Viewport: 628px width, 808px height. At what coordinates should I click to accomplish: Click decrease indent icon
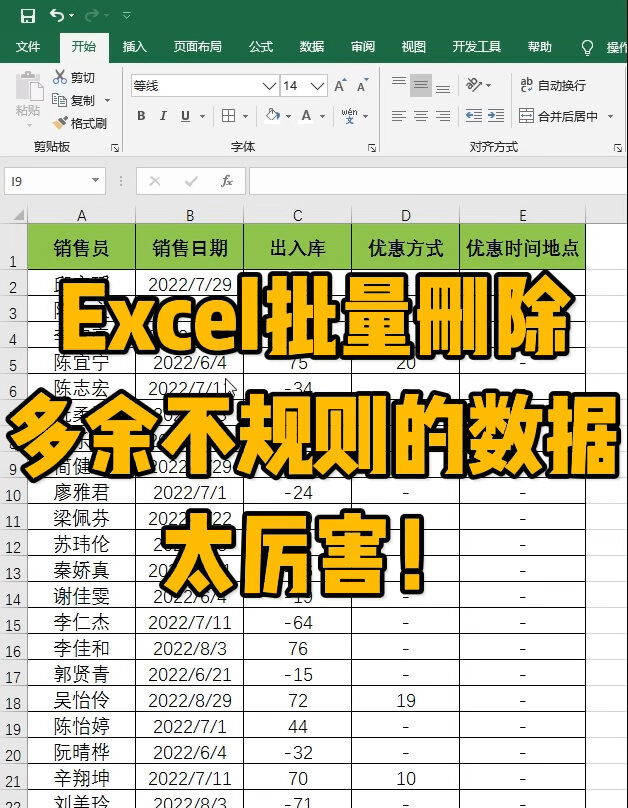pyautogui.click(x=473, y=116)
